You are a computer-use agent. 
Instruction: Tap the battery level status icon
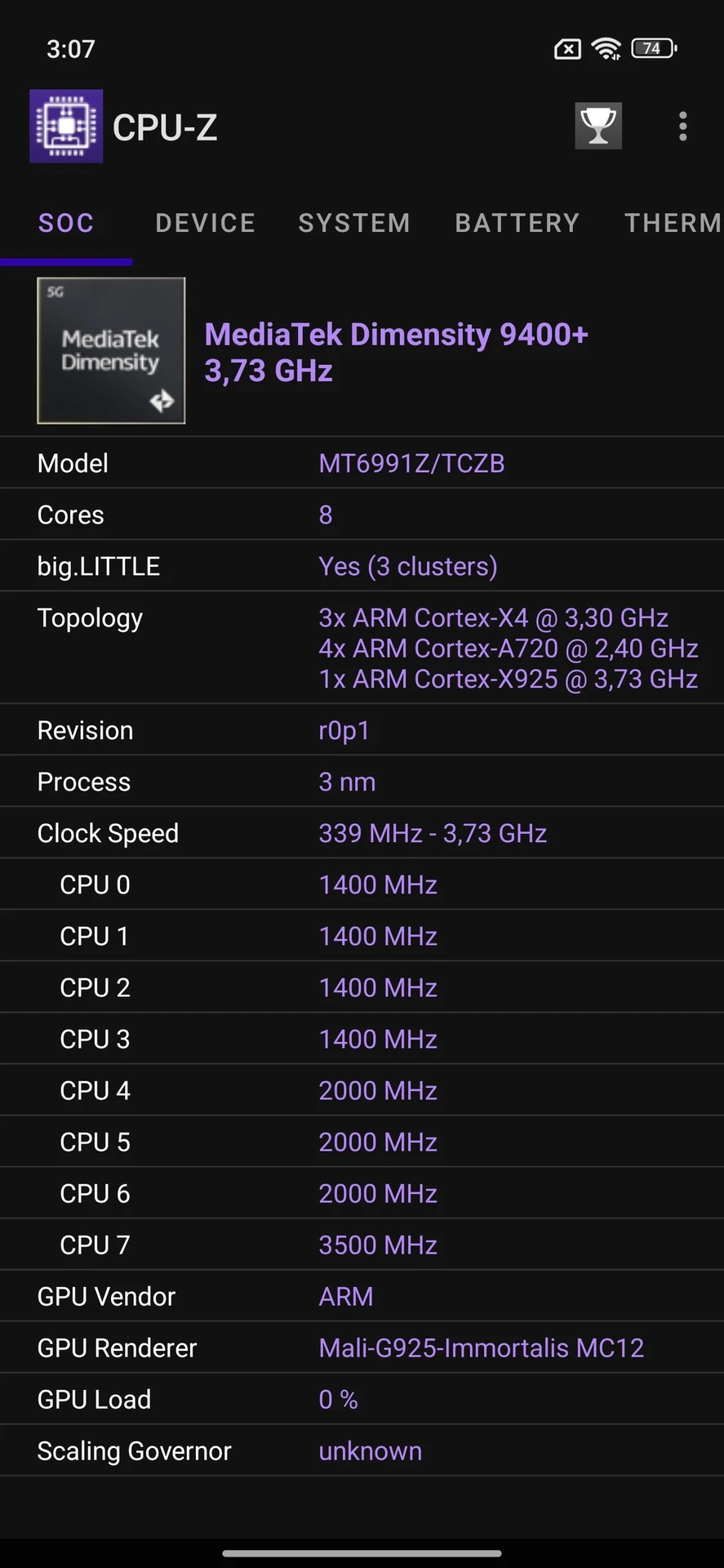pos(654,49)
